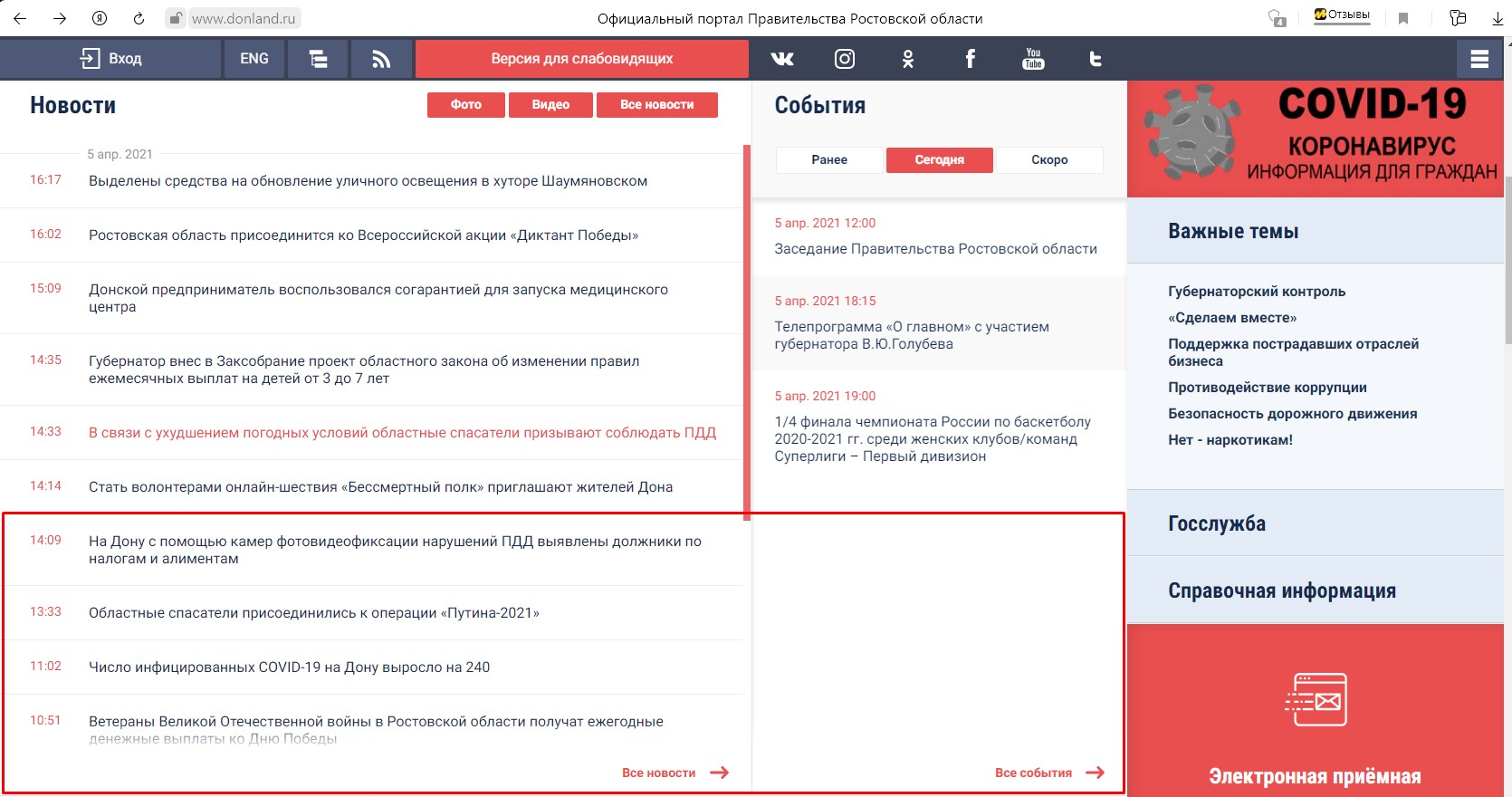Switch events to Ранее tab
1512x797 pixels.
click(829, 160)
